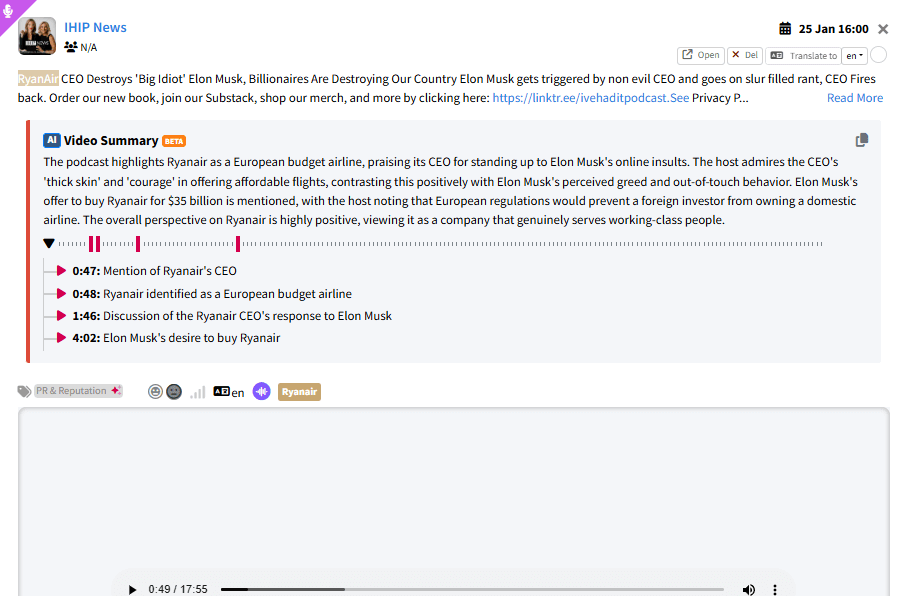Play from 4:02 Elon Musk's desire to buy
This screenshot has height=596, width=909.
pyautogui.click(x=61, y=337)
